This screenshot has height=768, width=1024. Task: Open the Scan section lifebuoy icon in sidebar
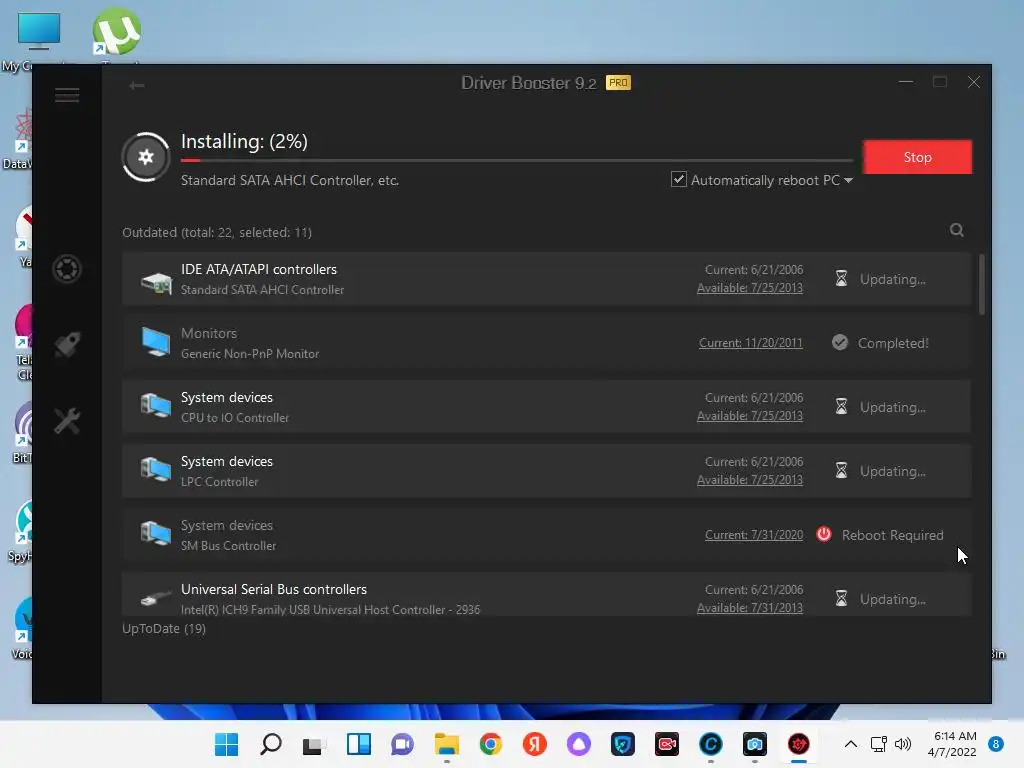[67, 268]
